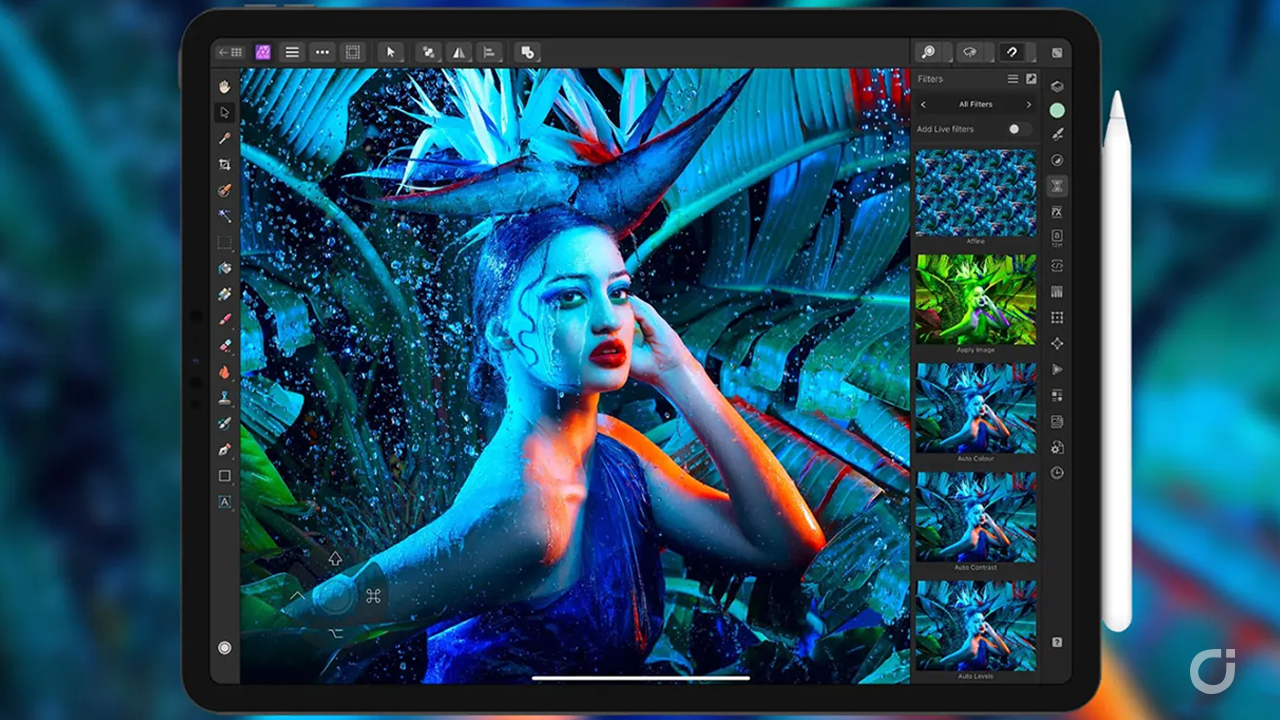Select the Crop tool
1280x720 pixels.
tap(225, 164)
